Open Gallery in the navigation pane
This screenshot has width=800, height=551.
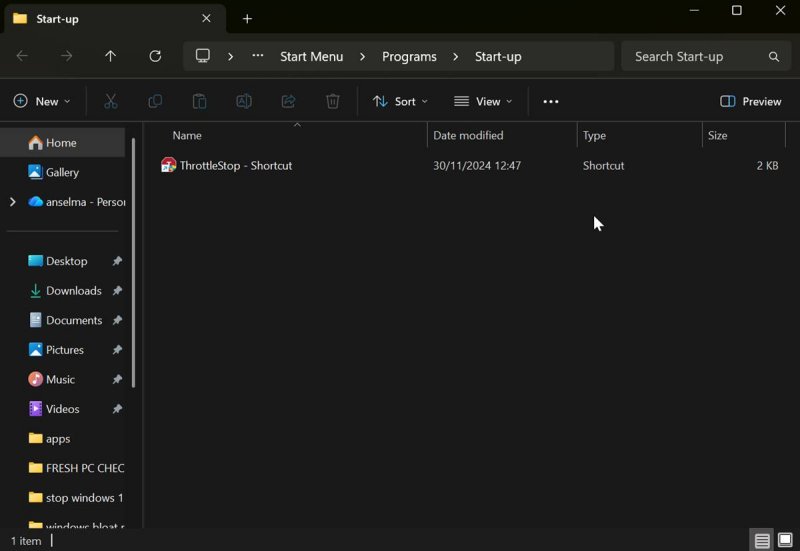coord(62,172)
